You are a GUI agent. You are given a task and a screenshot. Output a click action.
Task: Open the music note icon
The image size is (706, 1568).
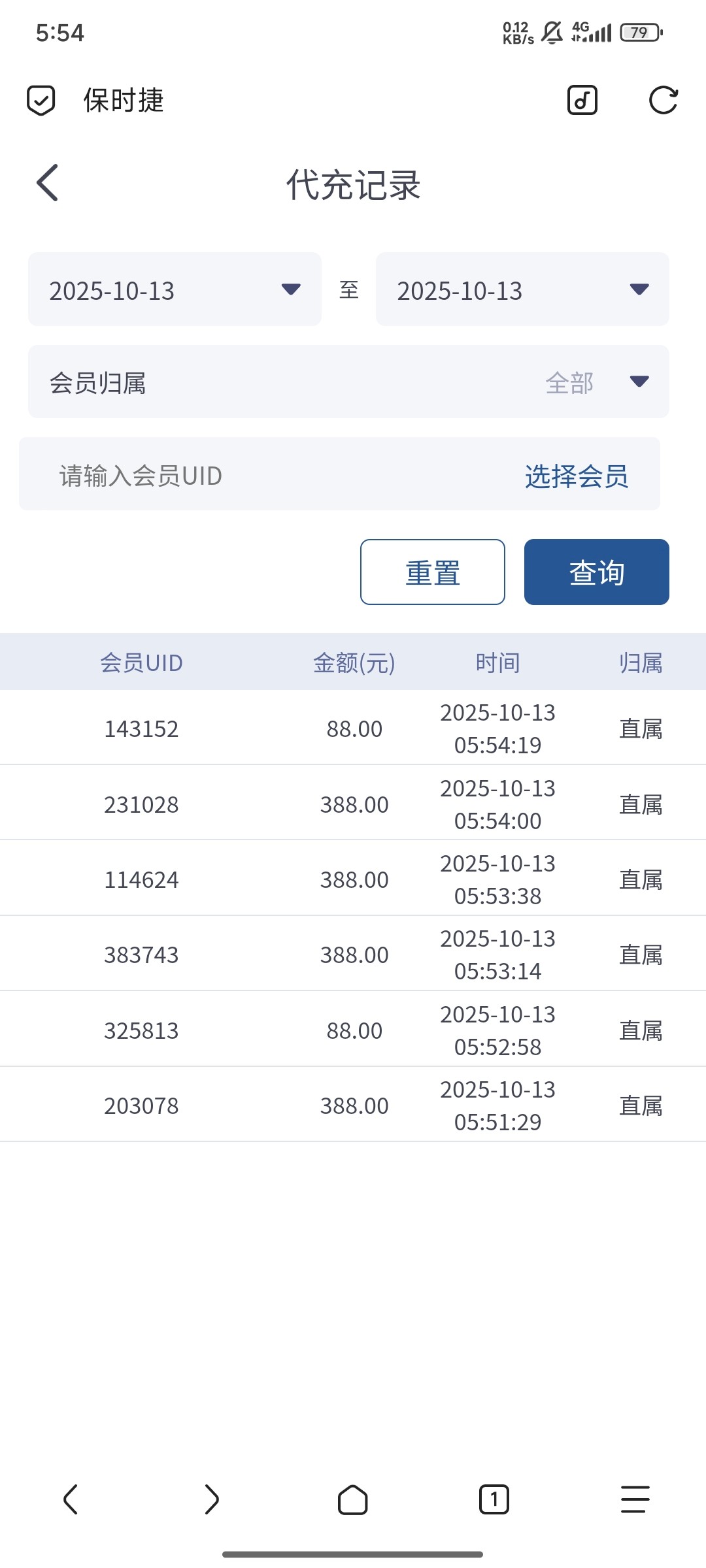coord(582,101)
